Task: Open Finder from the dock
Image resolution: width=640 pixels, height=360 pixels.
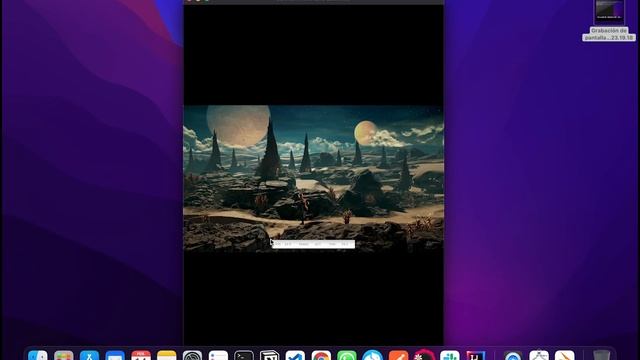Action: tap(38, 355)
